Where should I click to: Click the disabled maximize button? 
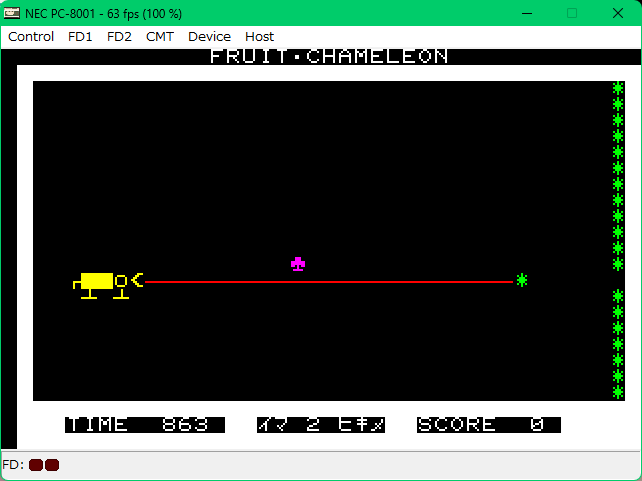572,13
